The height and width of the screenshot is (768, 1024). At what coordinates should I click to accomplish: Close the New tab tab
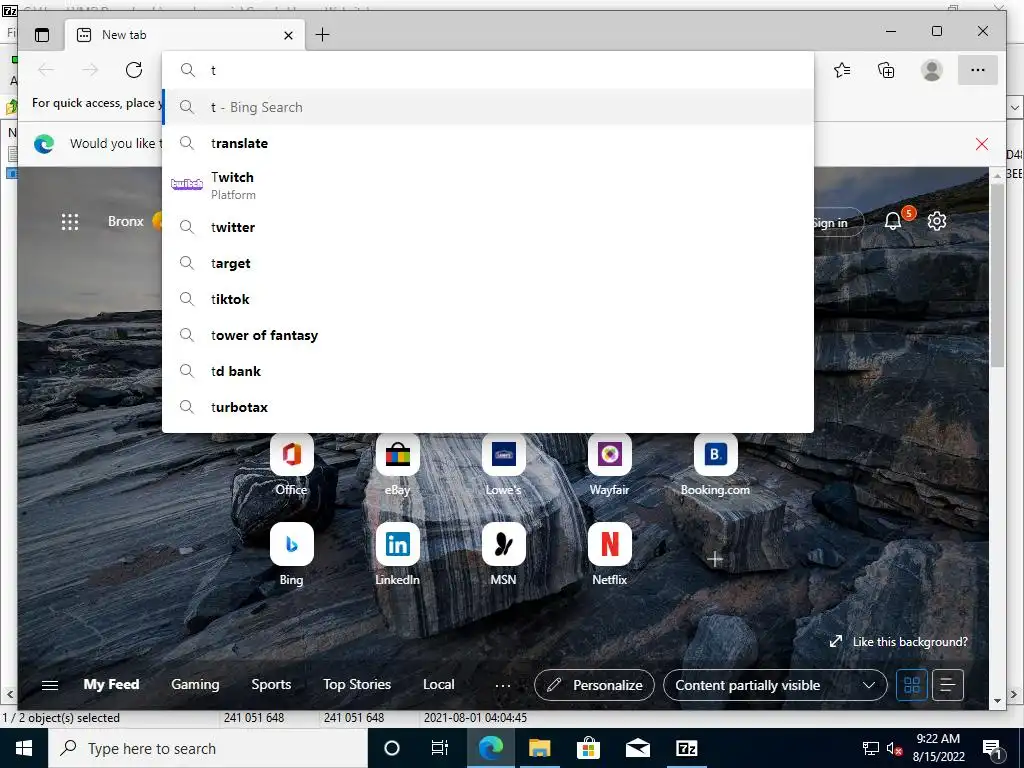click(x=289, y=35)
